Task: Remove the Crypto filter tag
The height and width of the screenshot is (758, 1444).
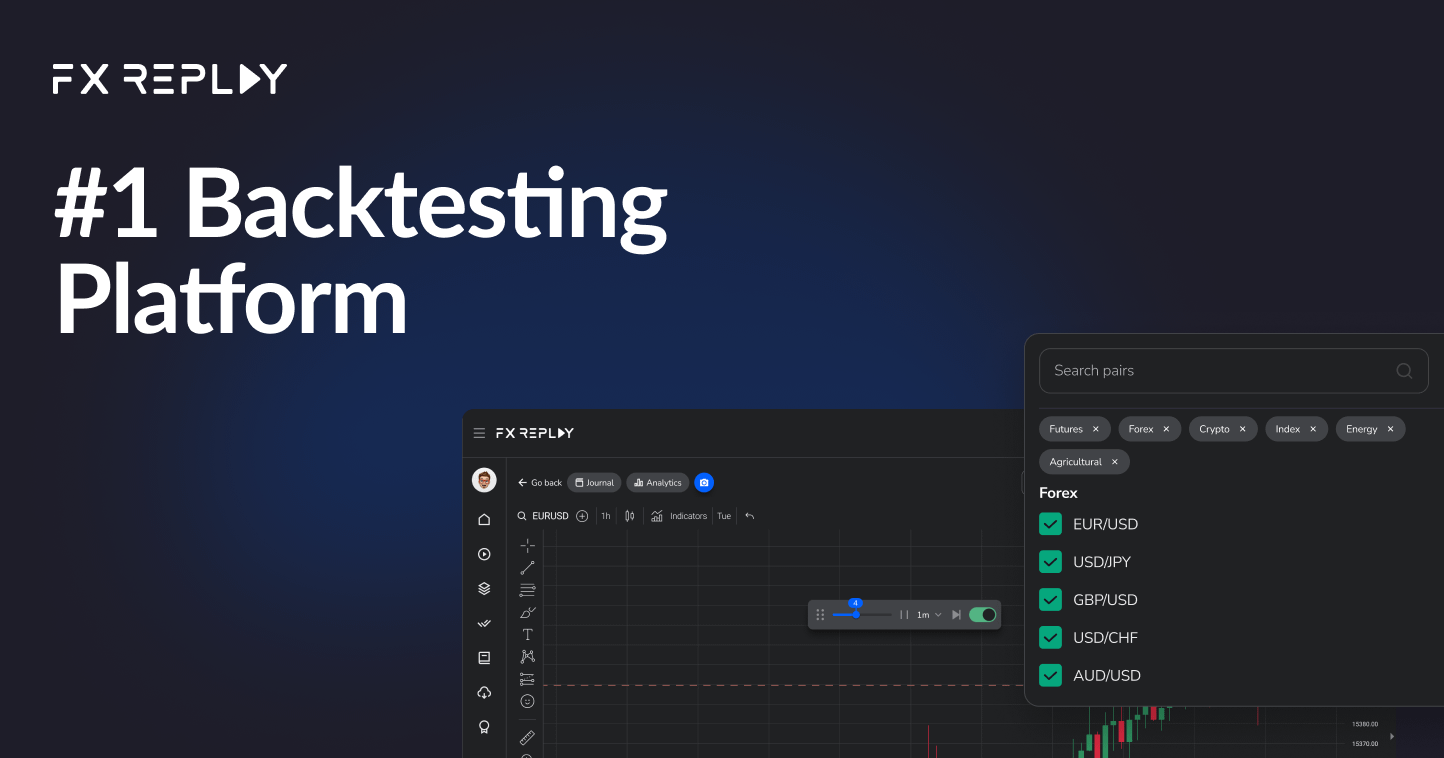Action: (1243, 429)
